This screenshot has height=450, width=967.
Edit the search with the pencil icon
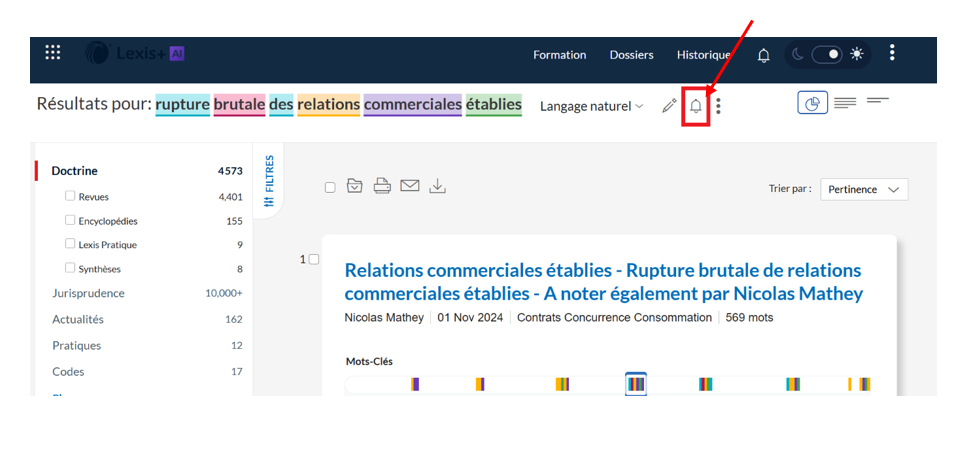[x=669, y=106]
